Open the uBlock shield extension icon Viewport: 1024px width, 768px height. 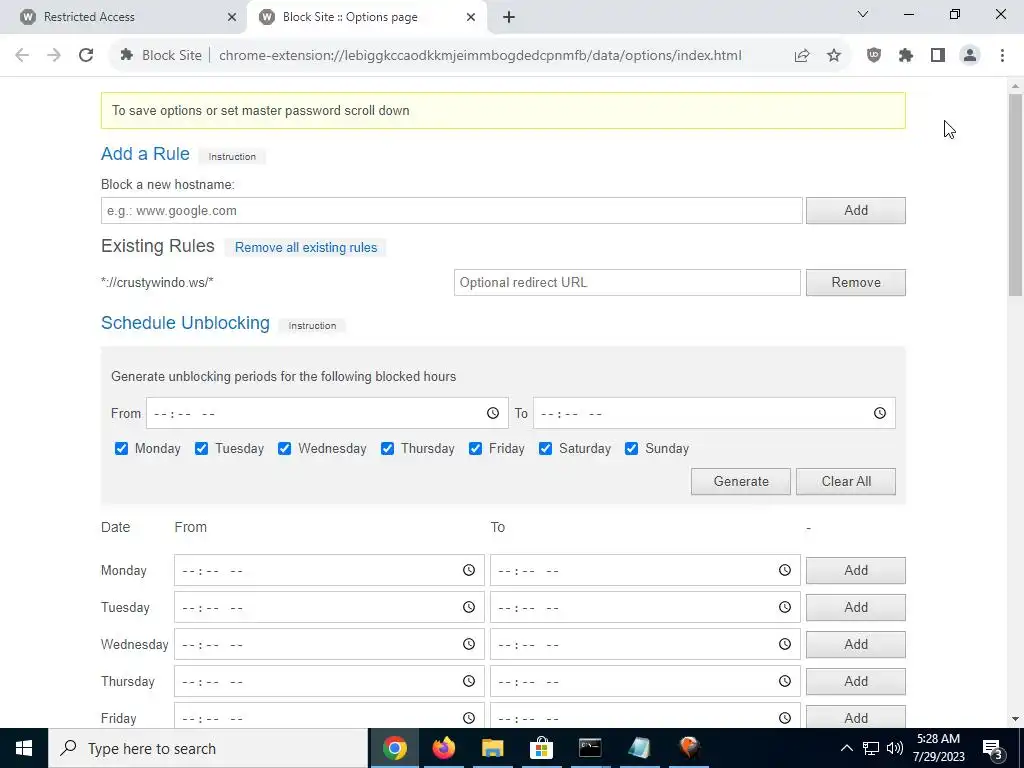874,56
